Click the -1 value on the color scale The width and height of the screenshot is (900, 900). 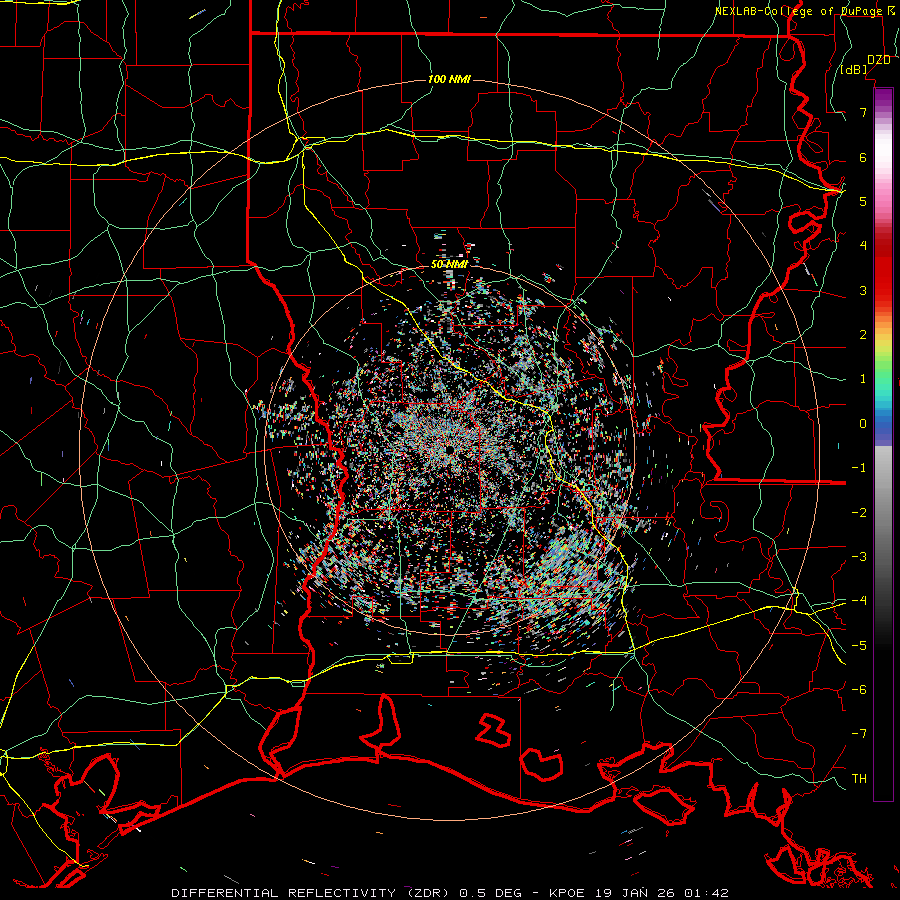coord(859,468)
